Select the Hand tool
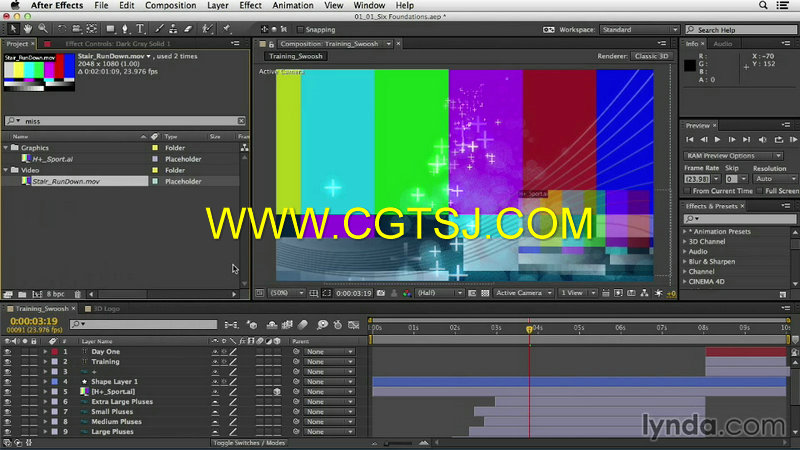Image resolution: width=800 pixels, height=450 pixels. tap(28, 29)
